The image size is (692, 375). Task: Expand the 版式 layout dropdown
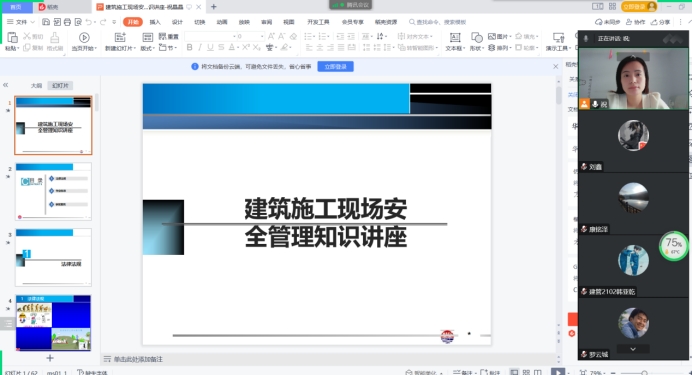(148, 48)
